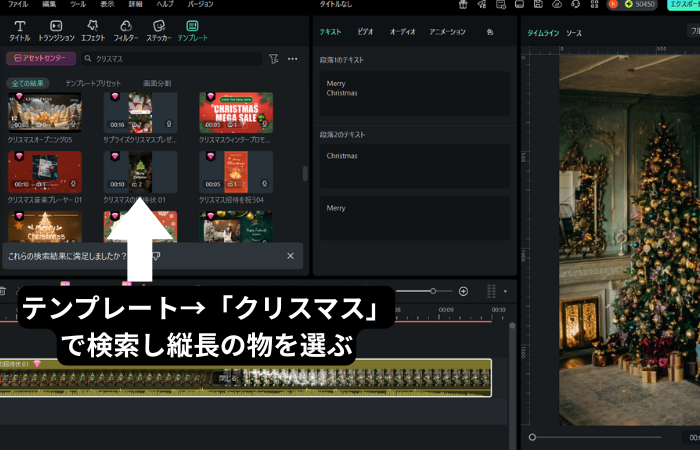Open the orange user account avatar
700x450 pixels.
[x=613, y=4]
